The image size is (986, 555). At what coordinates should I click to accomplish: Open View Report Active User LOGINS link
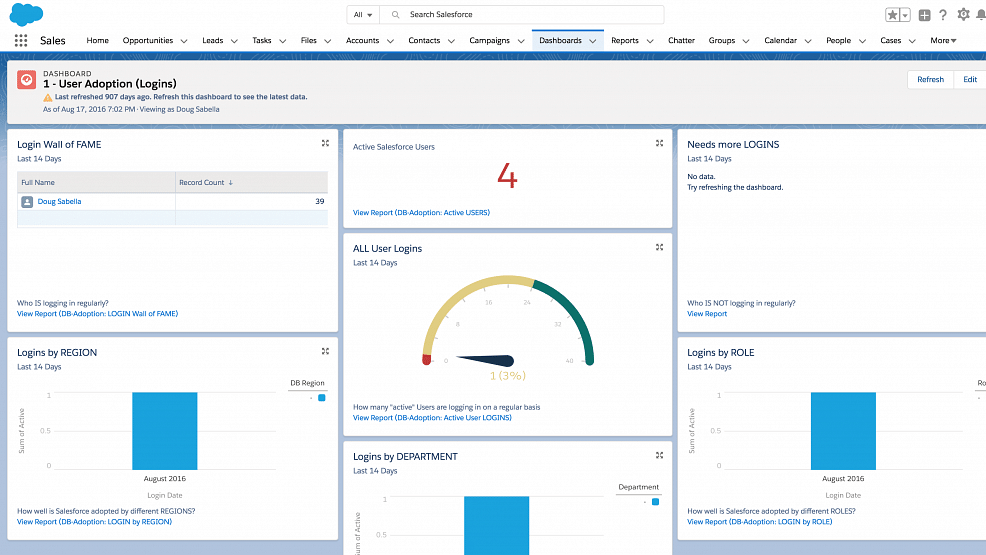pos(432,417)
